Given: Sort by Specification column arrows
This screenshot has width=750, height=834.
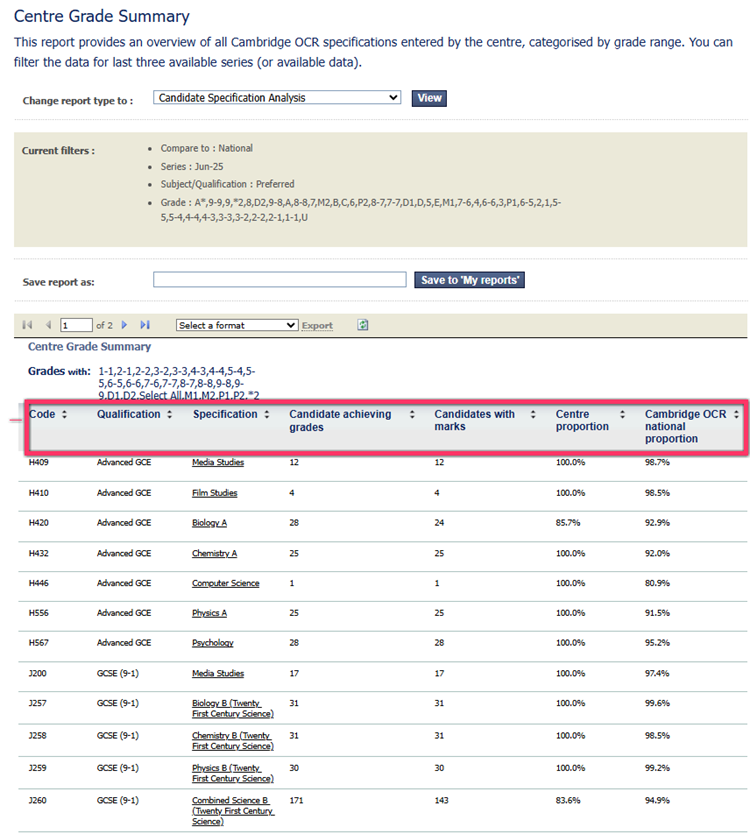Looking at the screenshot, I should click(267, 414).
